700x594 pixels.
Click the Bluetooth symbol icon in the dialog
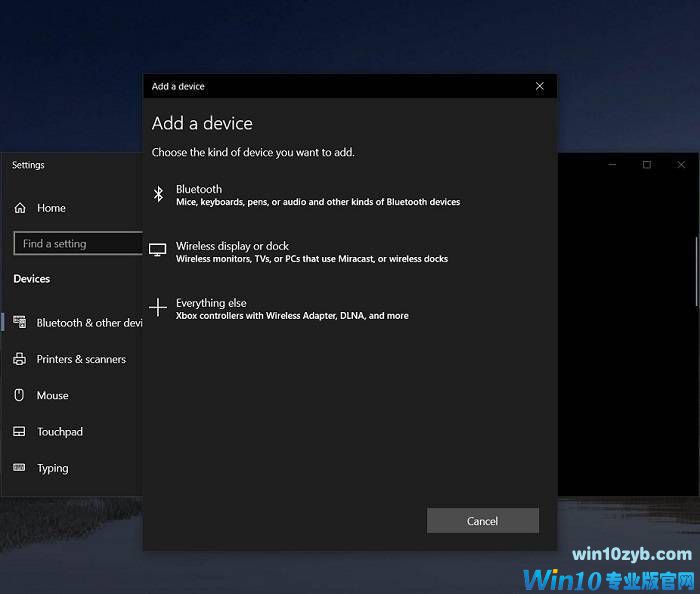click(x=158, y=195)
